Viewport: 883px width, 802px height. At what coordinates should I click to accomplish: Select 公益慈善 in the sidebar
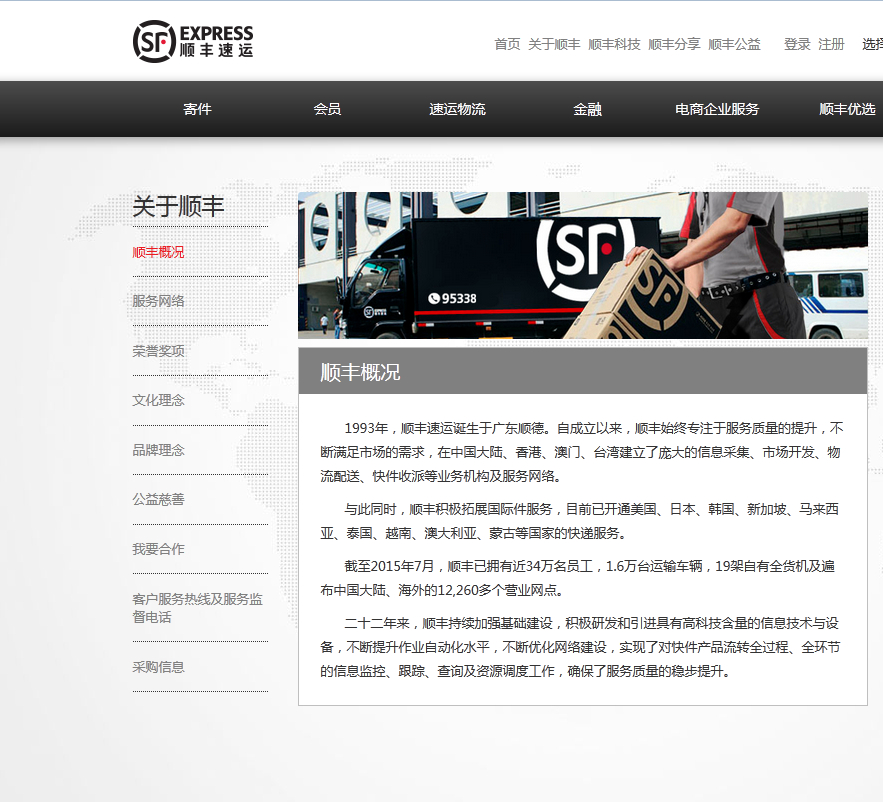158,499
